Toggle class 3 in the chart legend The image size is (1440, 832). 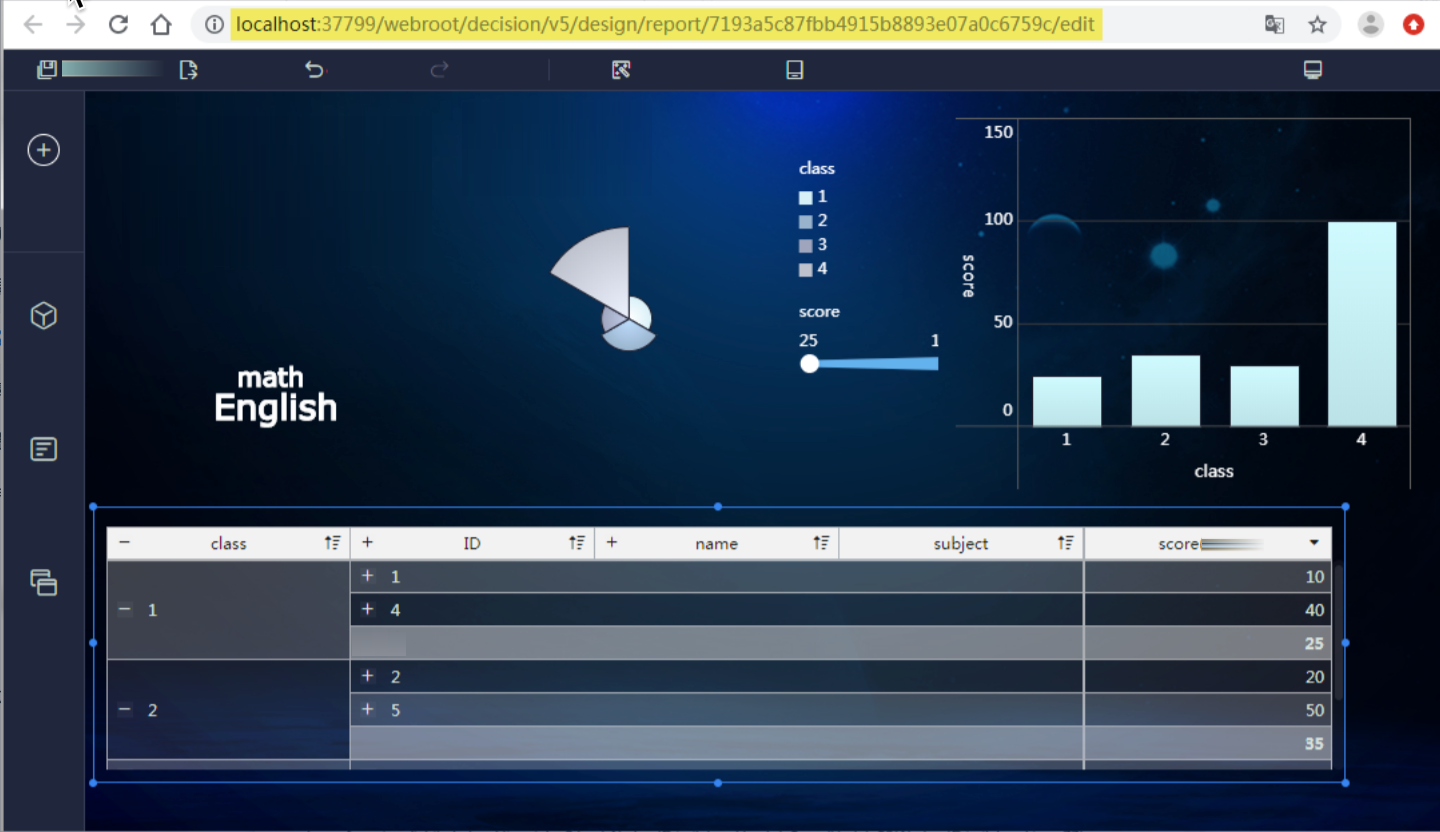coord(813,245)
